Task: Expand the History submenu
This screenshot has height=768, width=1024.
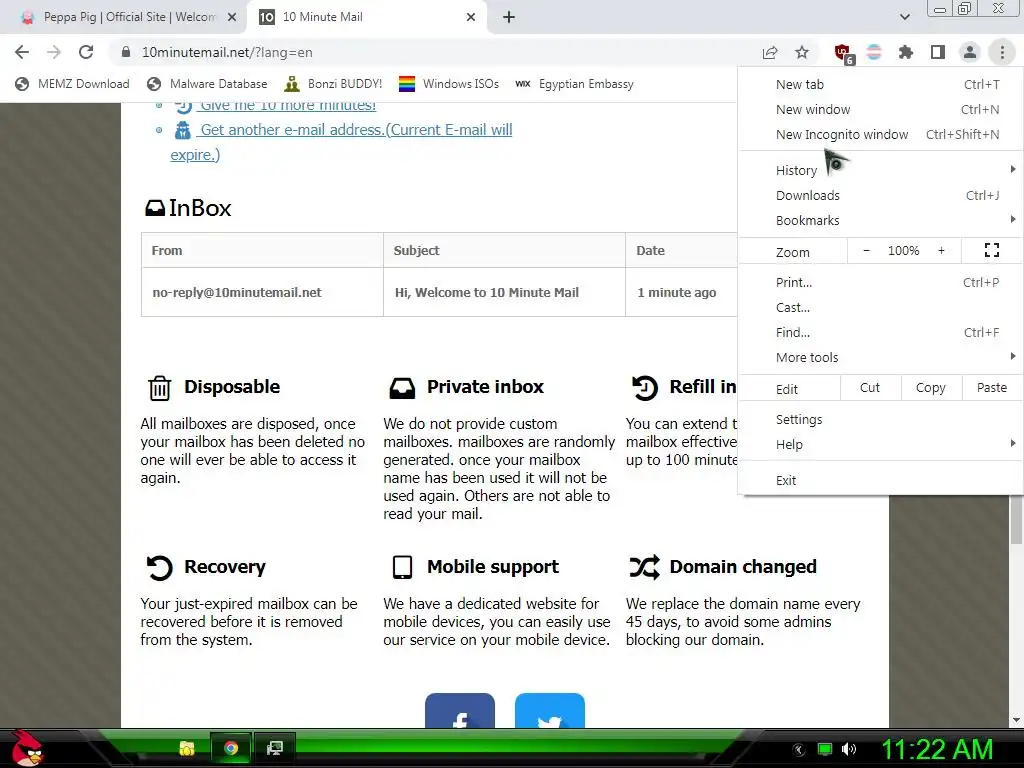Action: point(880,170)
